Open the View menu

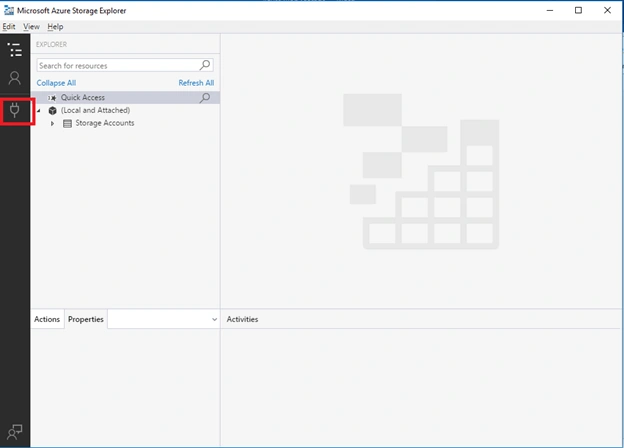pyautogui.click(x=31, y=27)
